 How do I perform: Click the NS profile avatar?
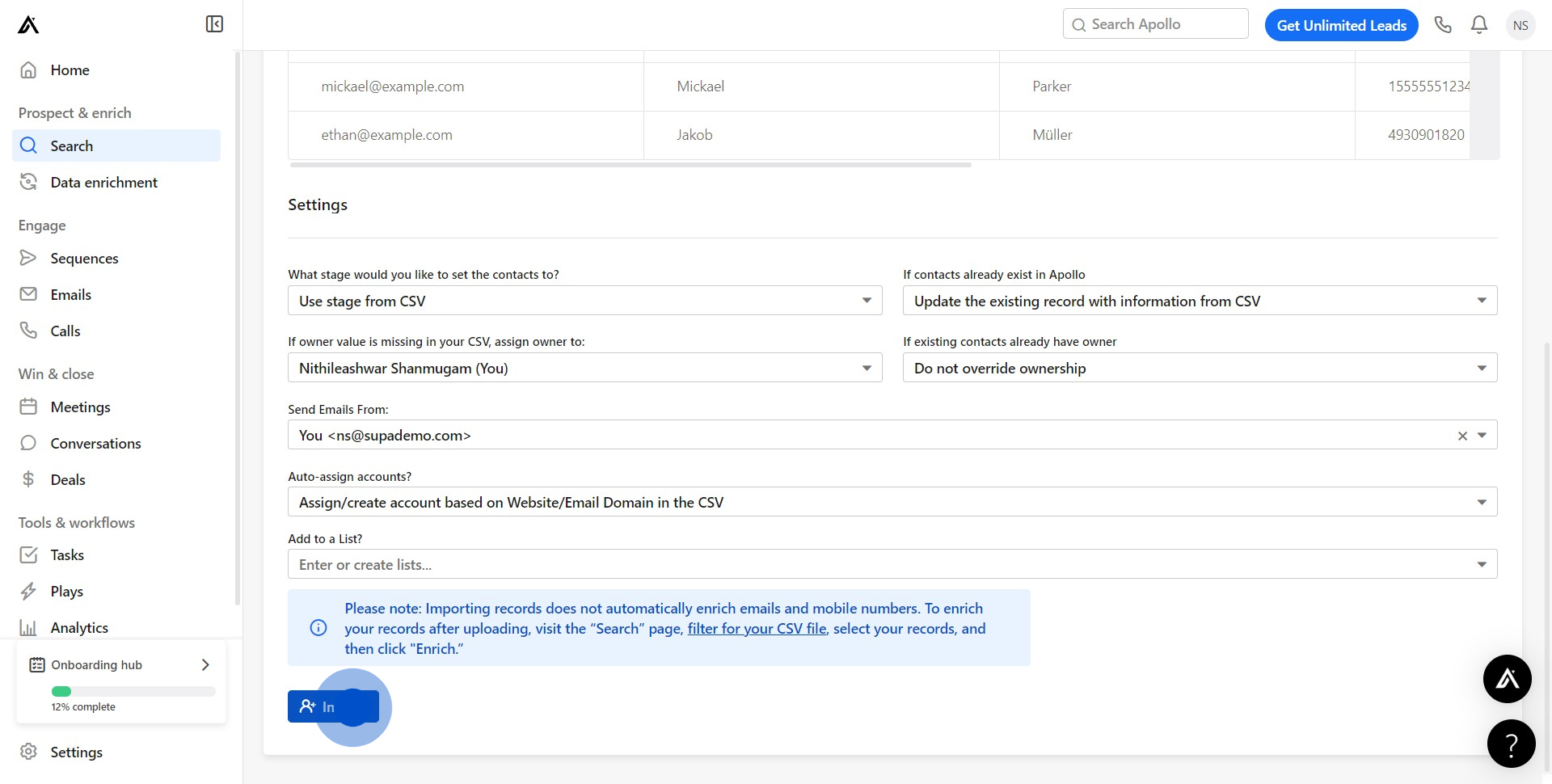(1520, 25)
